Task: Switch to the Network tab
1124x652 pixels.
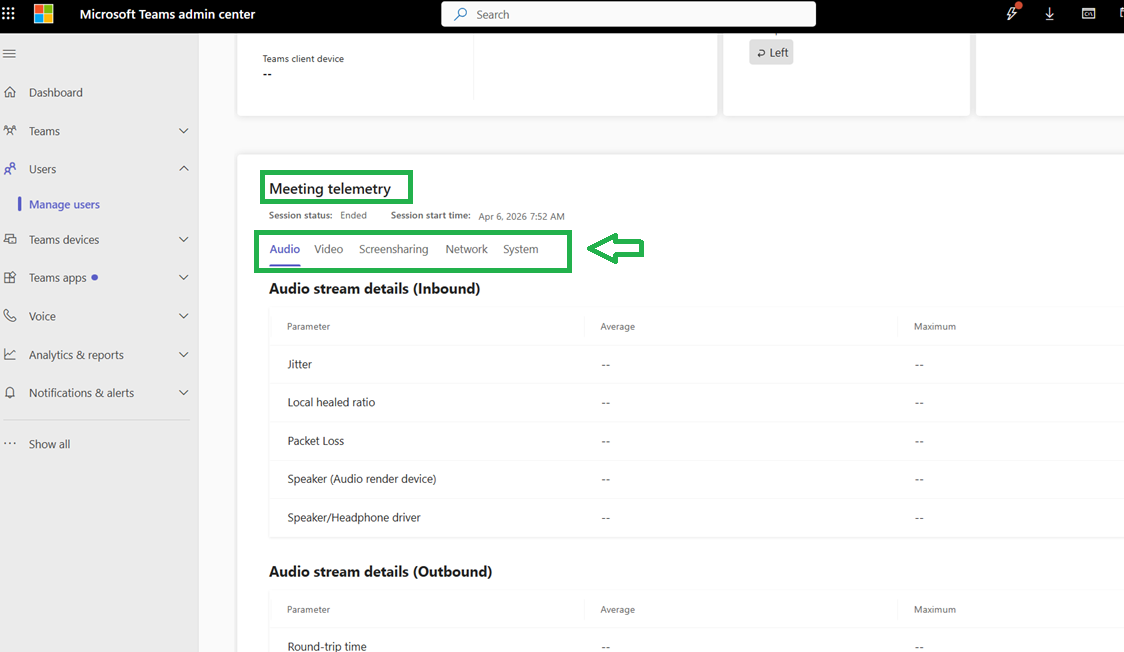Action: 466,249
